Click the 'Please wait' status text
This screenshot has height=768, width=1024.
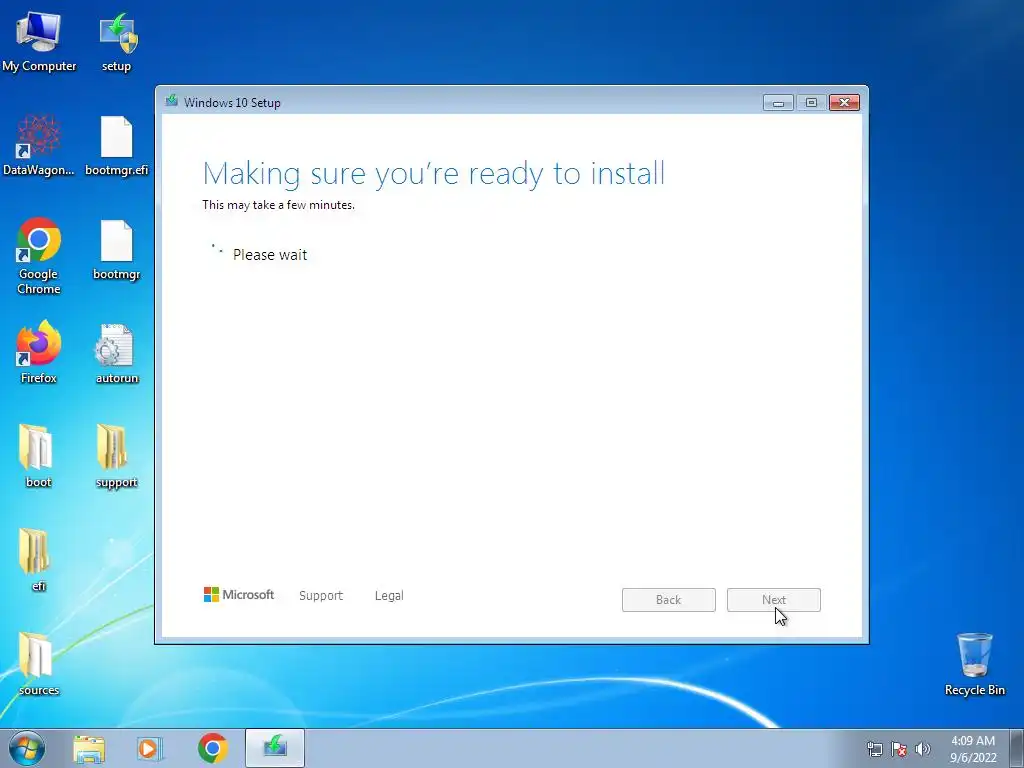point(270,255)
